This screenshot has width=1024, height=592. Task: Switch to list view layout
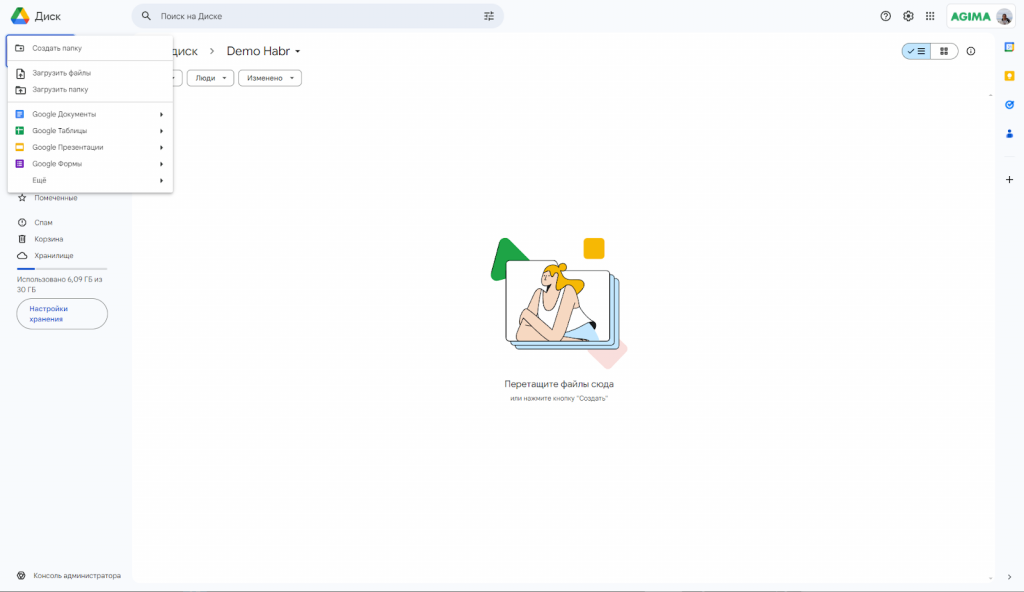[916, 51]
